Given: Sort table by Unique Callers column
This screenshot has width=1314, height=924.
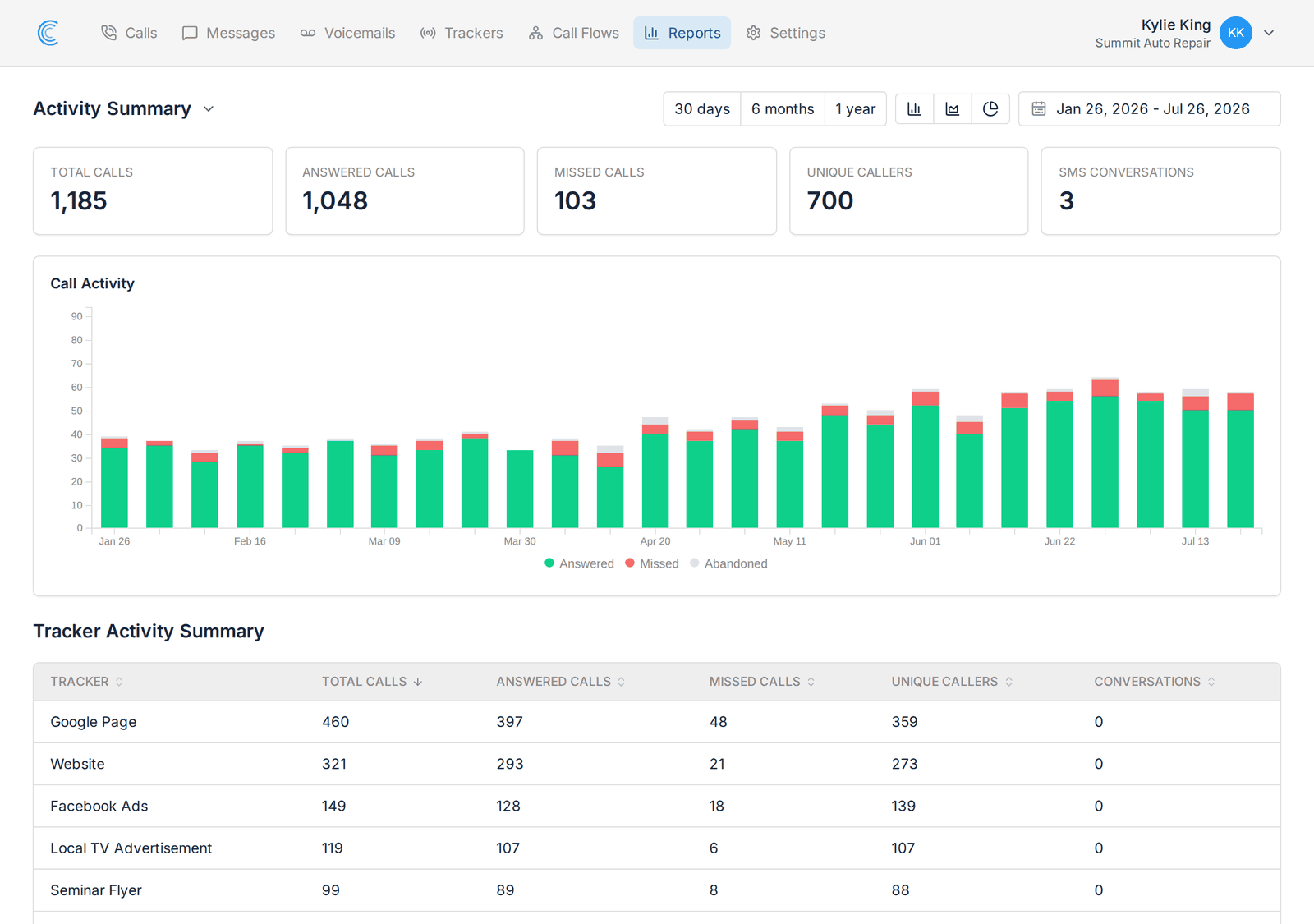Looking at the screenshot, I should pos(953,682).
